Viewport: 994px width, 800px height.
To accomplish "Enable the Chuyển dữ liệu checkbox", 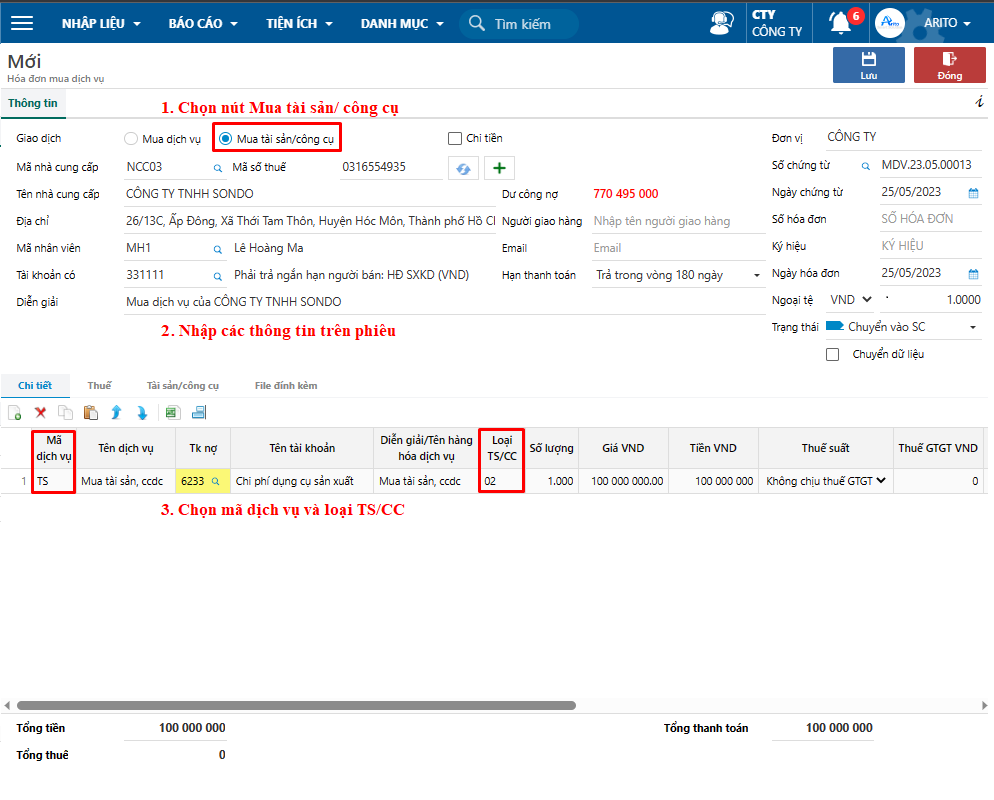I will pyautogui.click(x=833, y=354).
